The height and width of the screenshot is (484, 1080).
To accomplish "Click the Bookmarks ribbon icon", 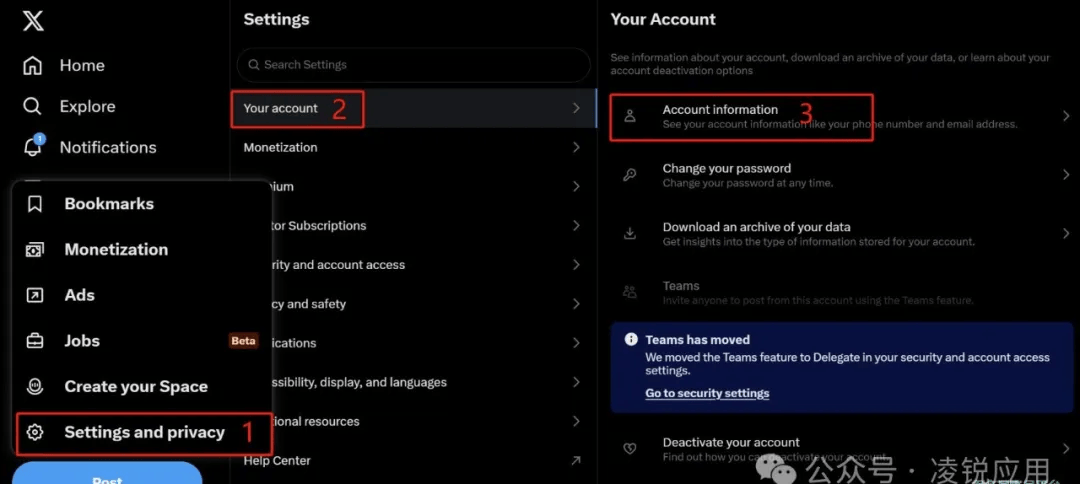I will [x=34, y=204].
